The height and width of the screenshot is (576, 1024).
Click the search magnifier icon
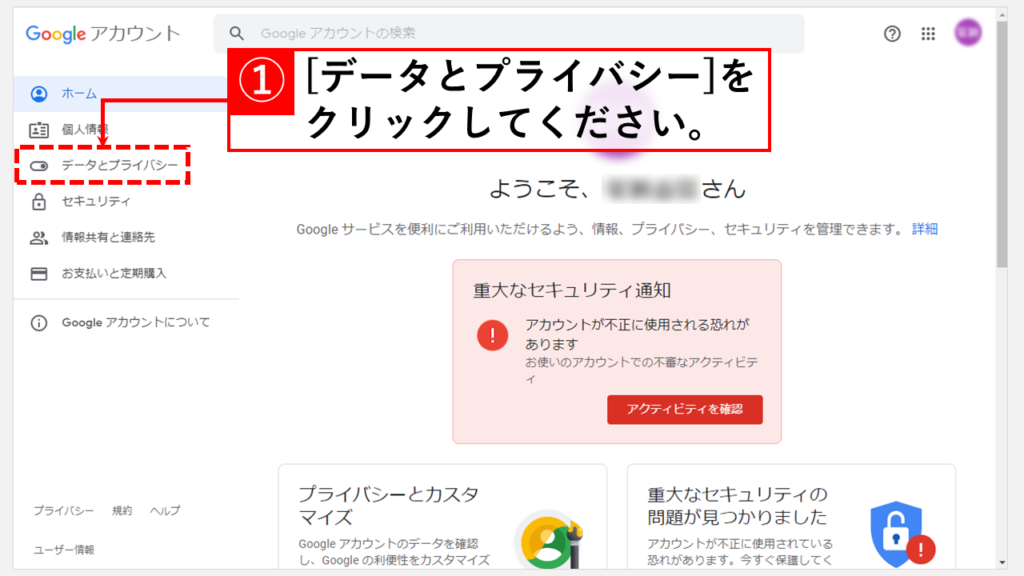(236, 33)
